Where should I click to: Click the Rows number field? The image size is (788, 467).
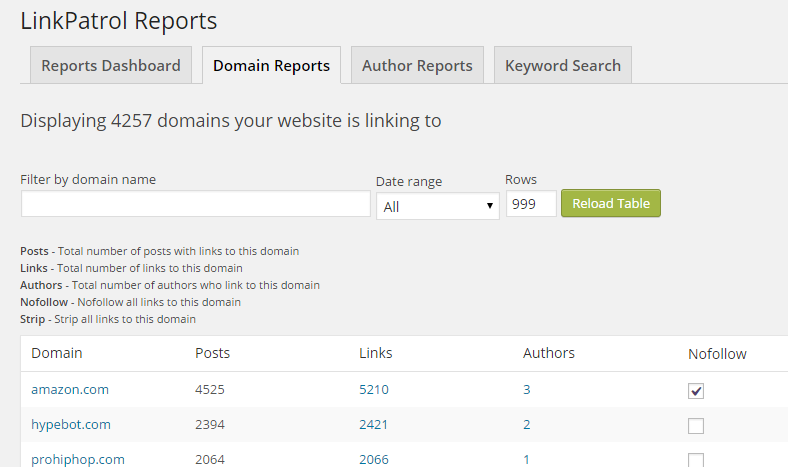pyautogui.click(x=531, y=204)
